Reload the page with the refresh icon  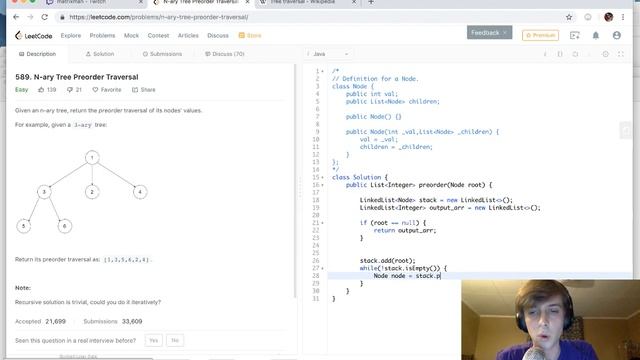pyautogui.click(x=44, y=17)
